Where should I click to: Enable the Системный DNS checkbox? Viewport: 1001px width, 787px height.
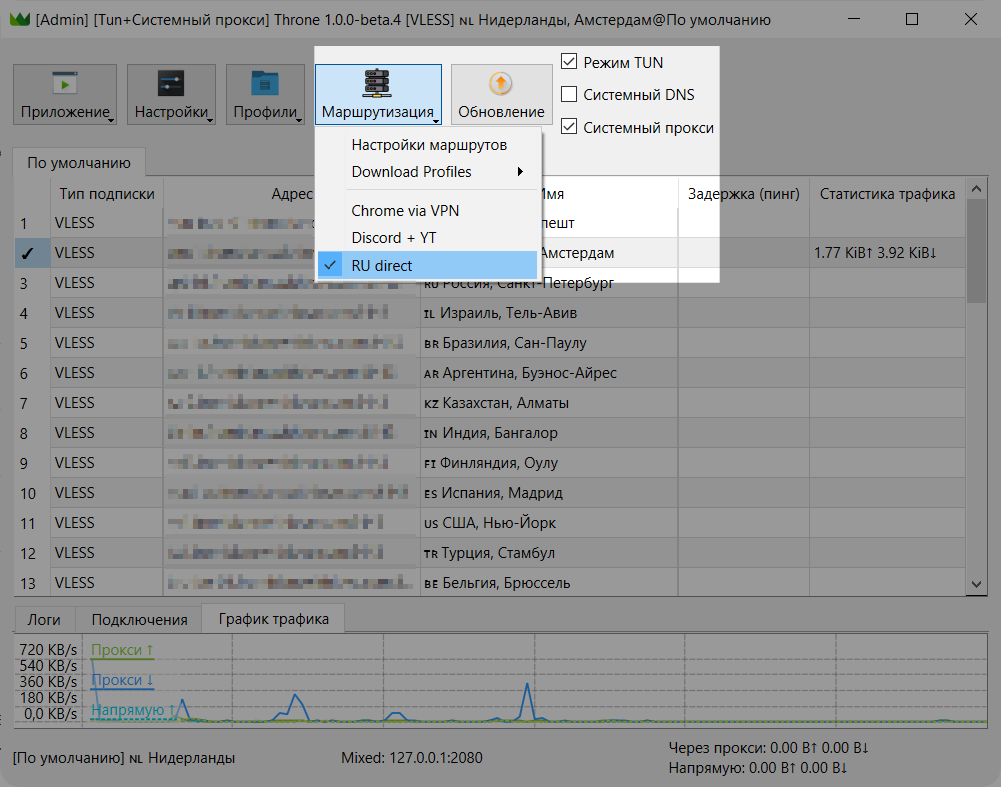pyautogui.click(x=569, y=95)
